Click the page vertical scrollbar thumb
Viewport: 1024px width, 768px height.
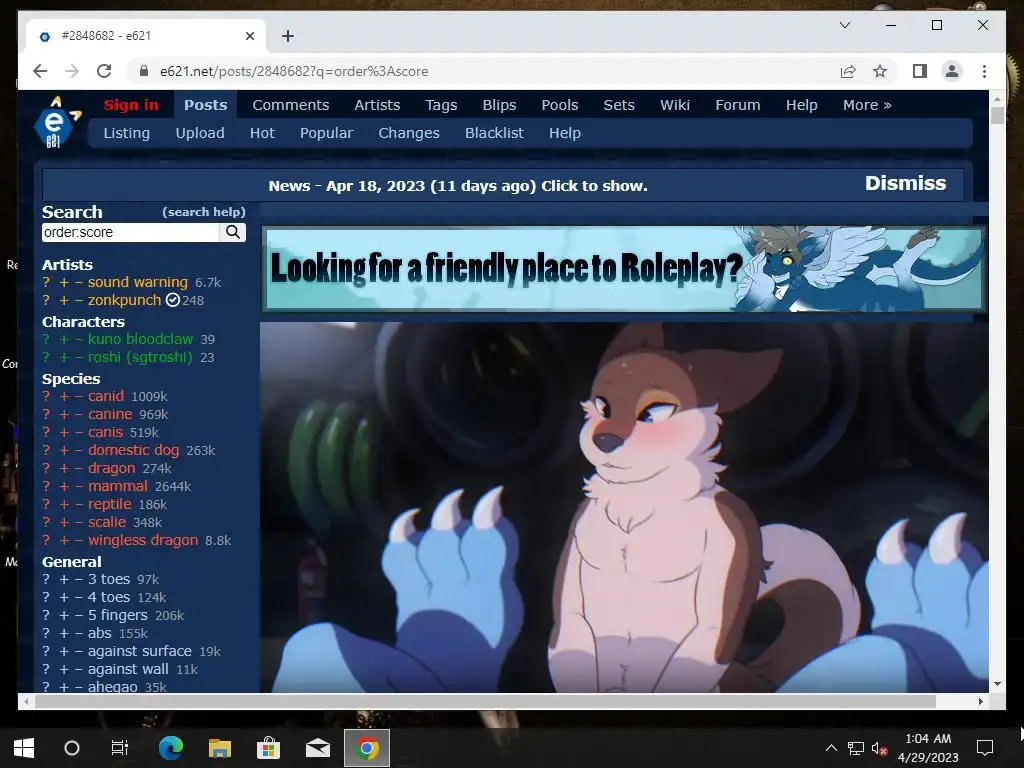(997, 116)
